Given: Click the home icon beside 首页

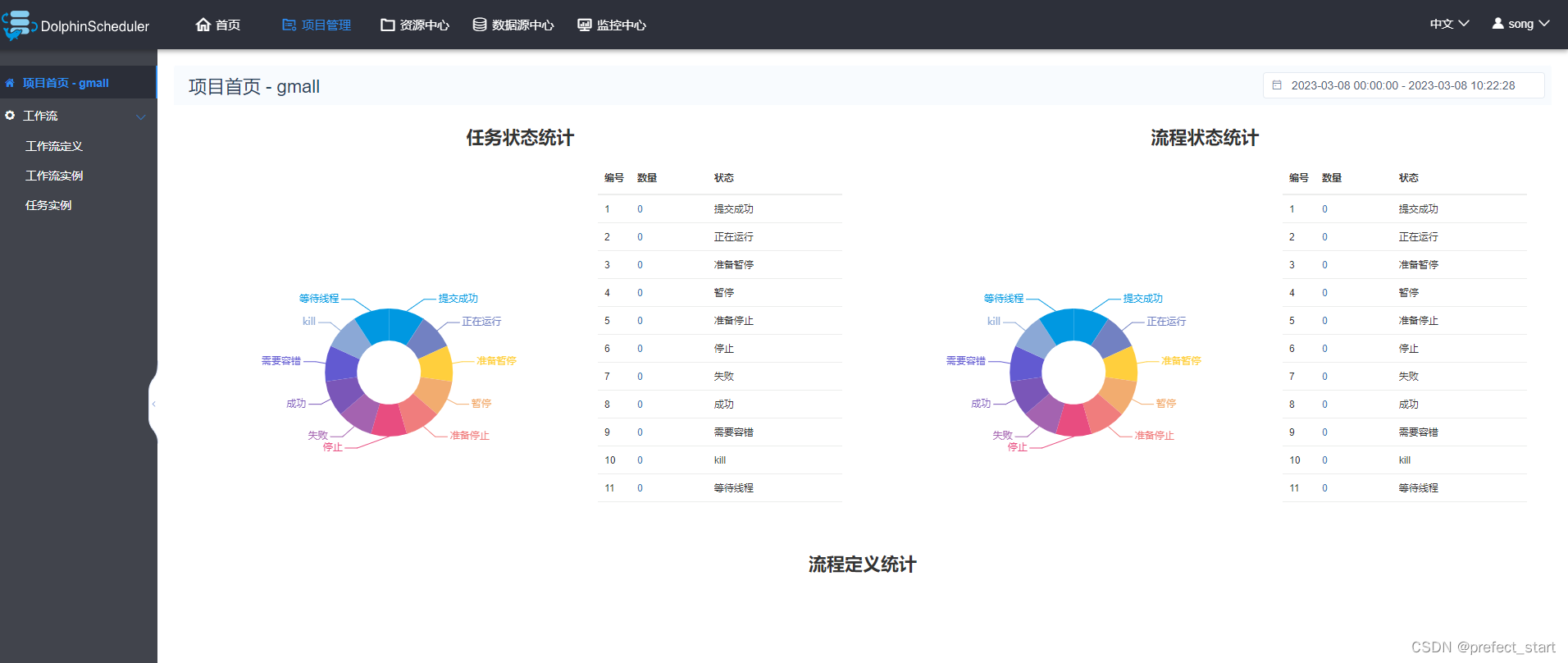Looking at the screenshot, I should click(x=203, y=25).
